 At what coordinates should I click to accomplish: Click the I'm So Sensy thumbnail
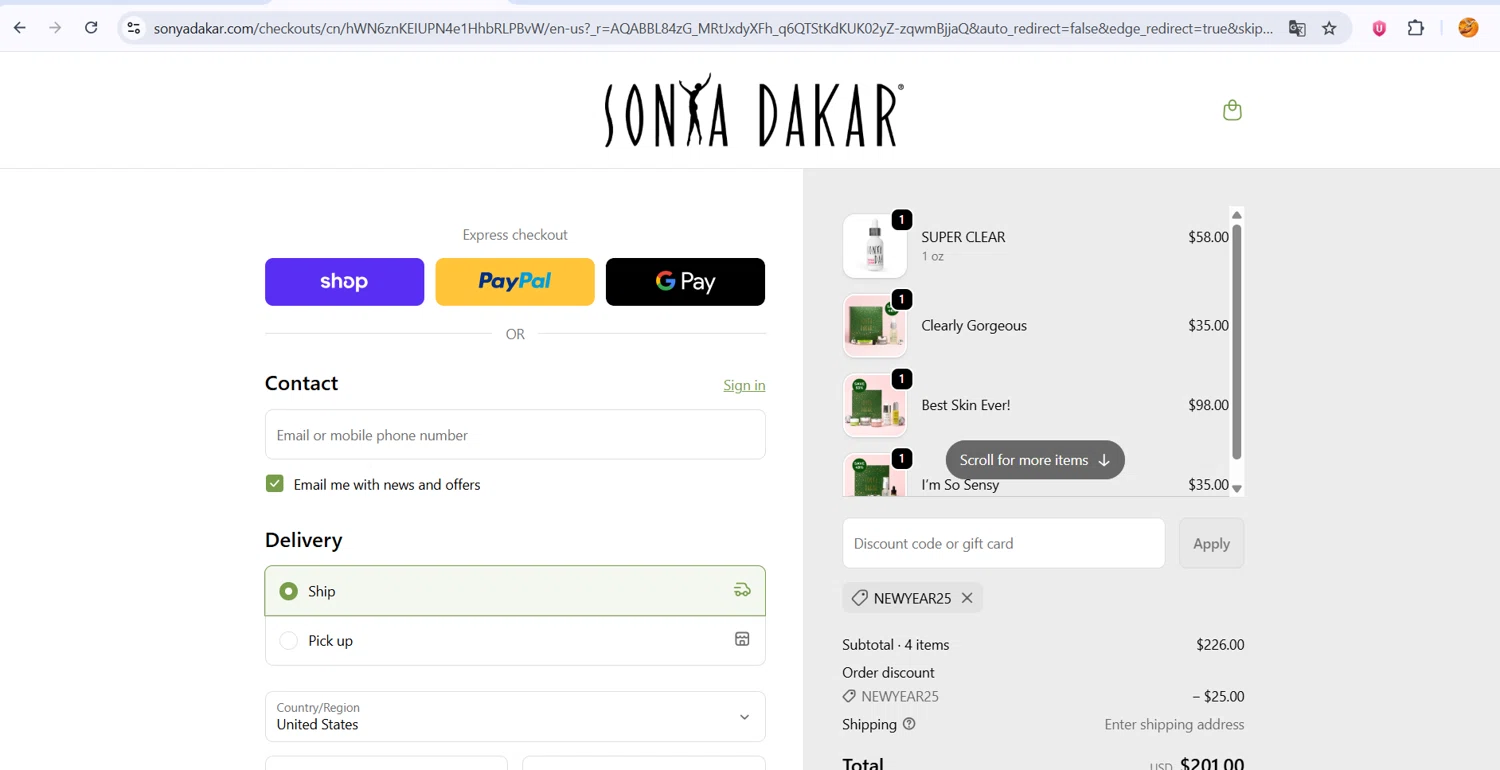point(875,475)
